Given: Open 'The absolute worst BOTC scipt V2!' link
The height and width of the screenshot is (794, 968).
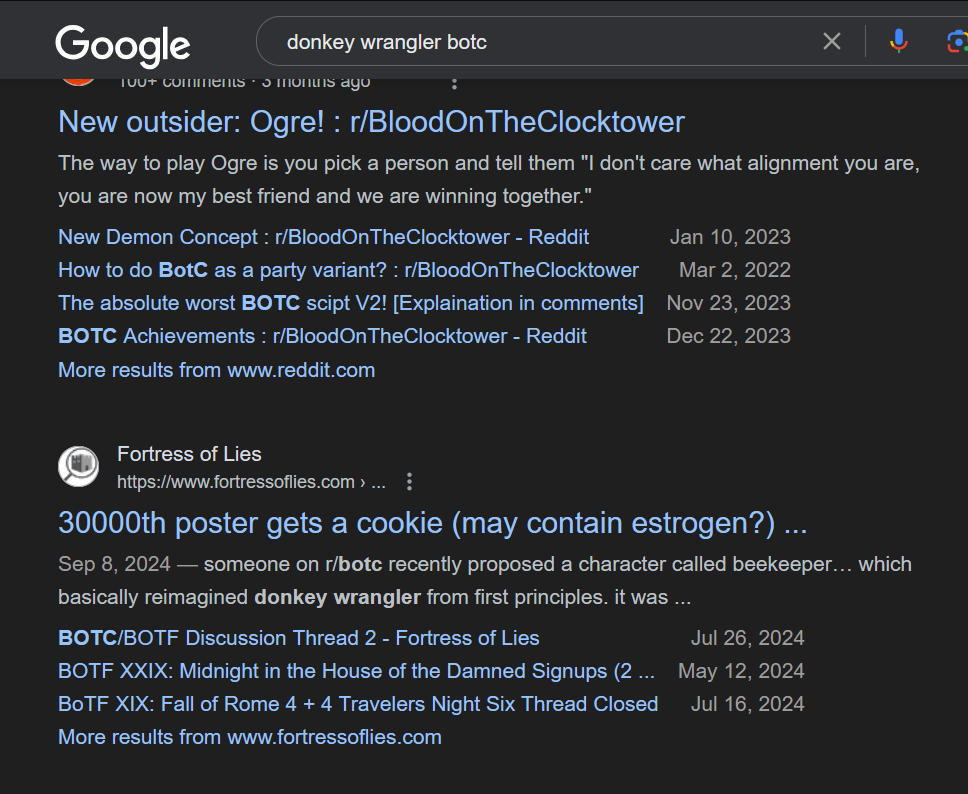Looking at the screenshot, I should pyautogui.click(x=351, y=303).
